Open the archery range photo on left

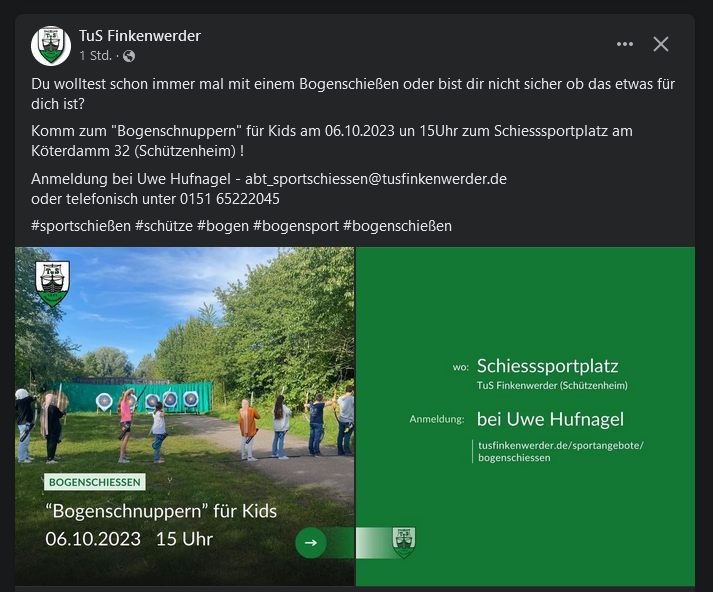tap(185, 416)
